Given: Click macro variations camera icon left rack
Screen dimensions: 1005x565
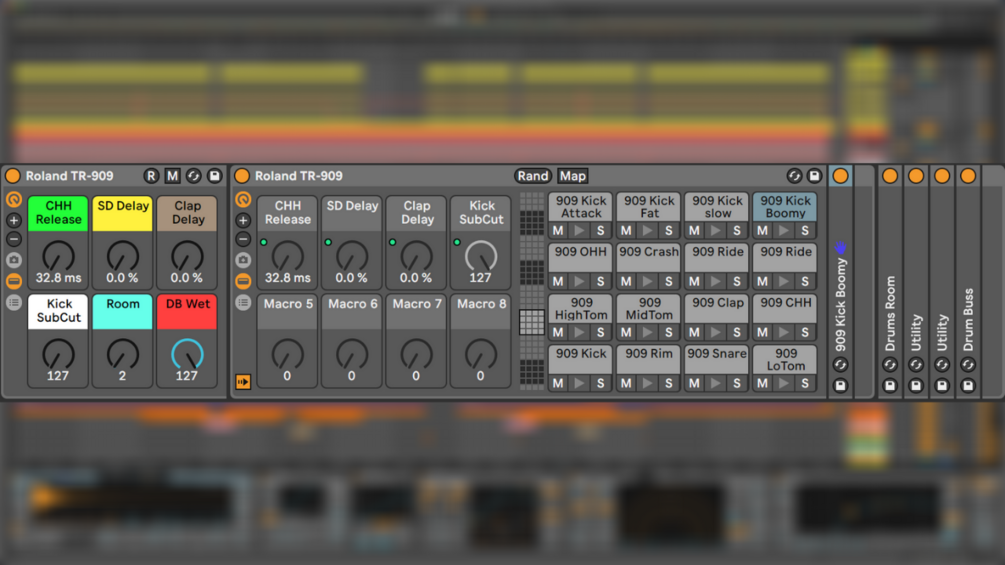Looking at the screenshot, I should point(13,260).
